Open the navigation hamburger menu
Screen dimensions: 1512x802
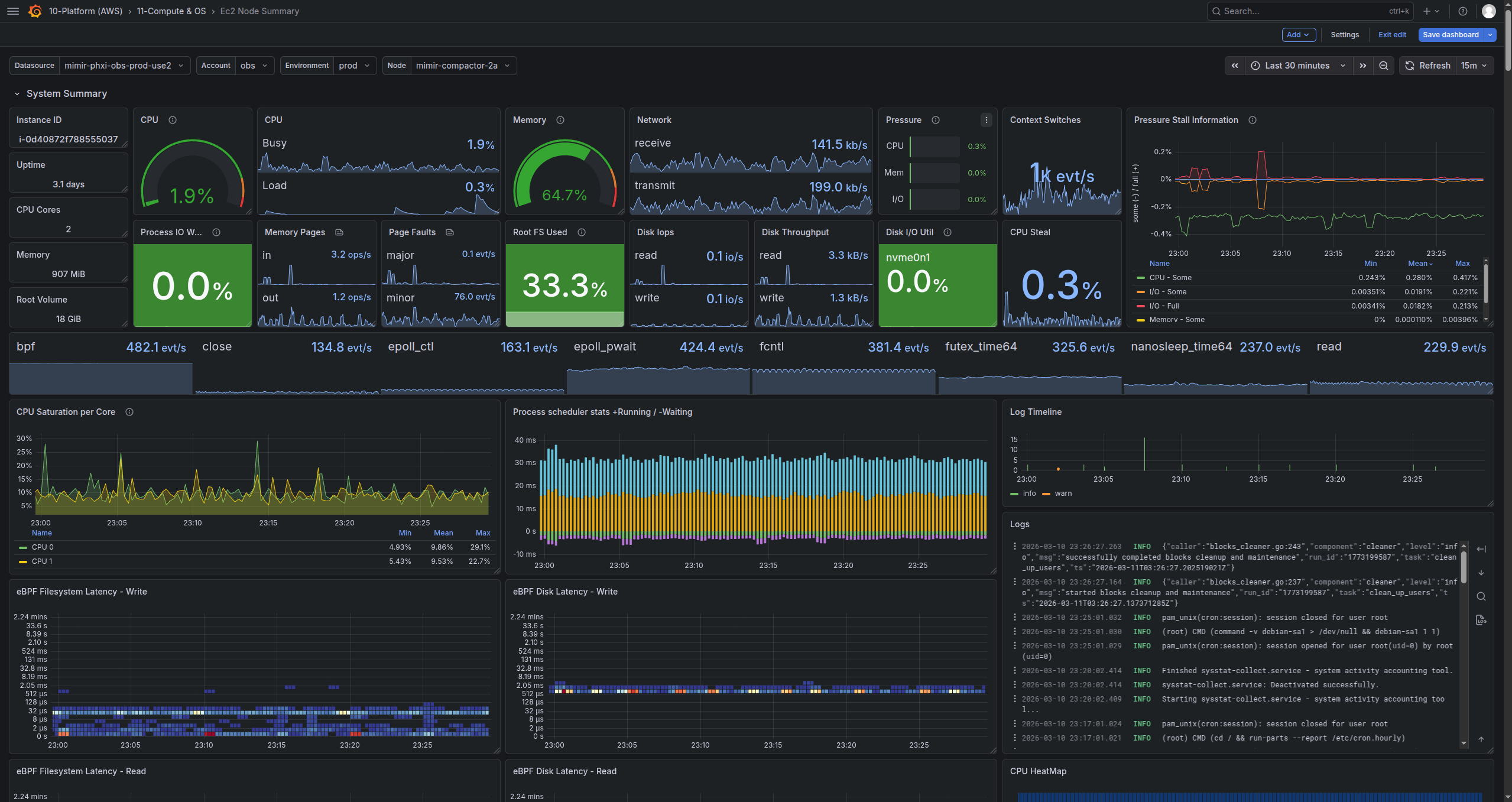(x=12, y=11)
